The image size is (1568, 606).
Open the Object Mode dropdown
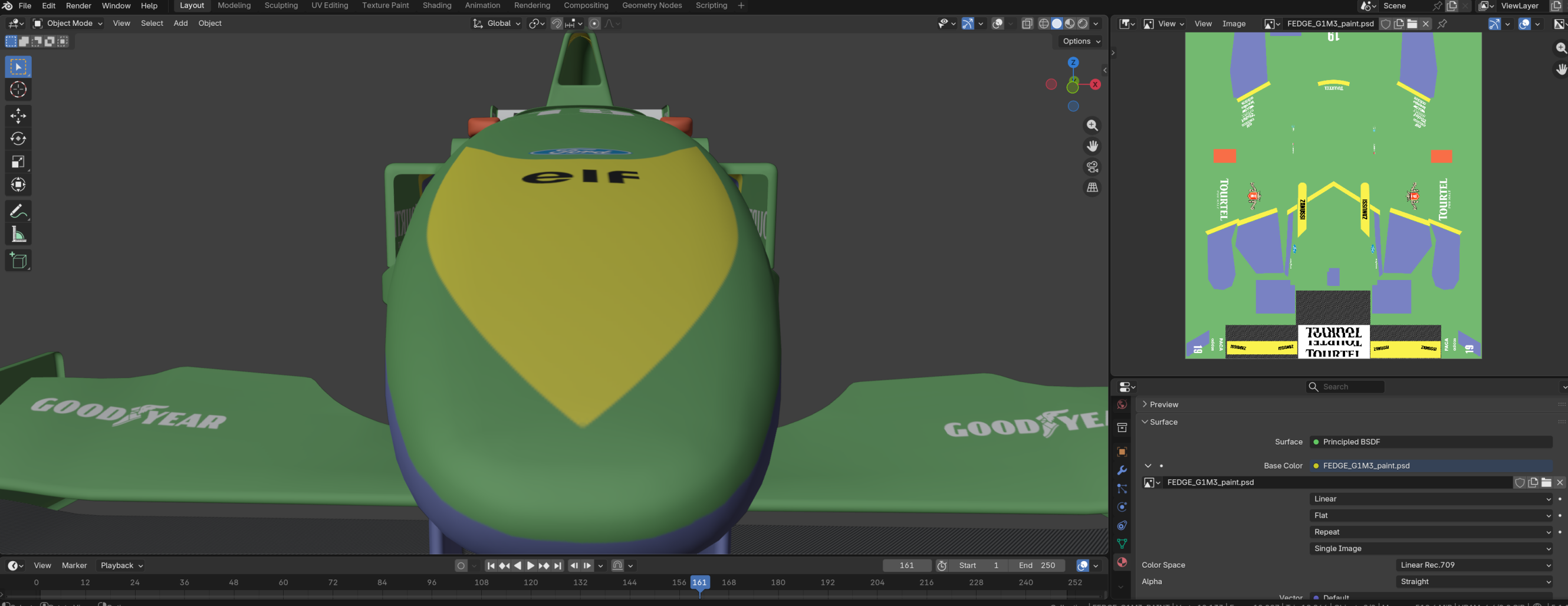pos(68,24)
